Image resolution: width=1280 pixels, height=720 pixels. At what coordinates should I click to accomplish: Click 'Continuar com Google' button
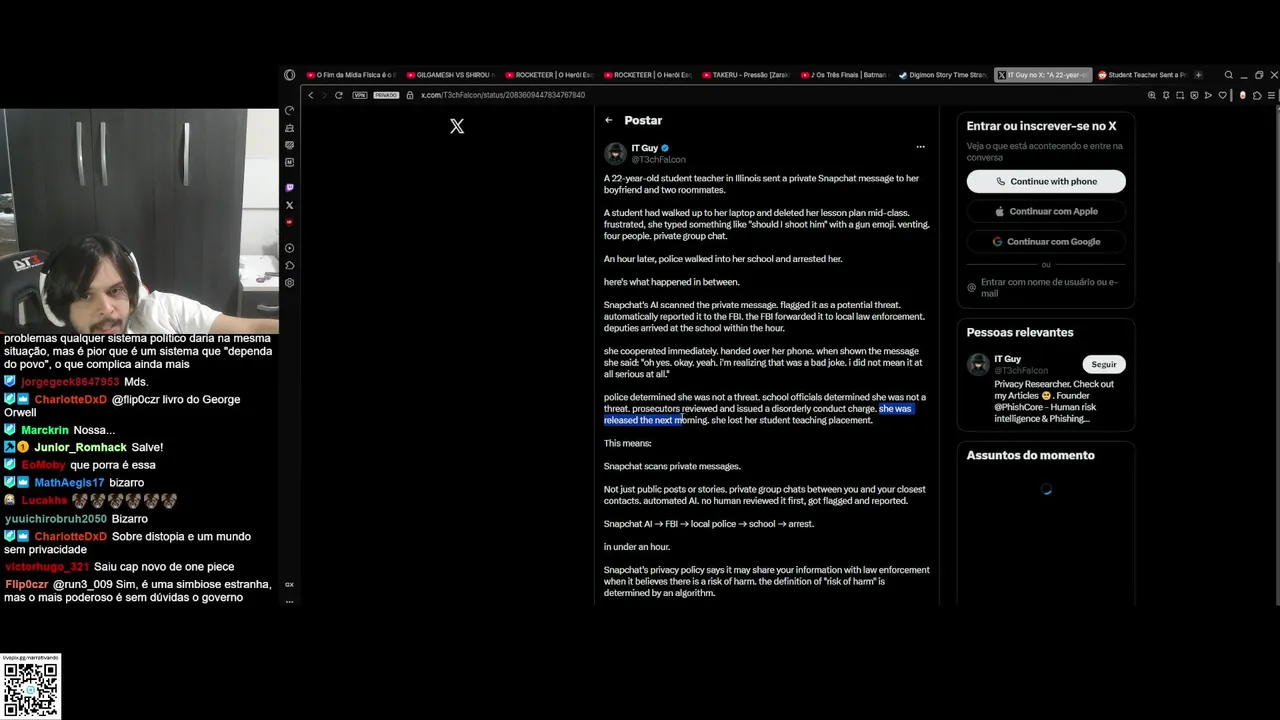(1046, 241)
